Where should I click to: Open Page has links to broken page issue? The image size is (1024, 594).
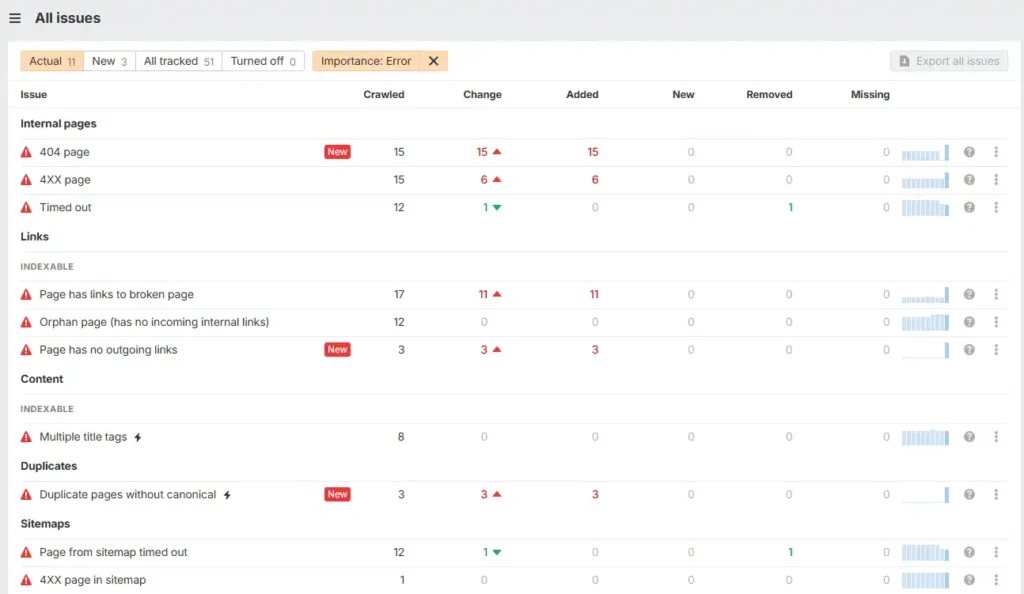(x=116, y=294)
